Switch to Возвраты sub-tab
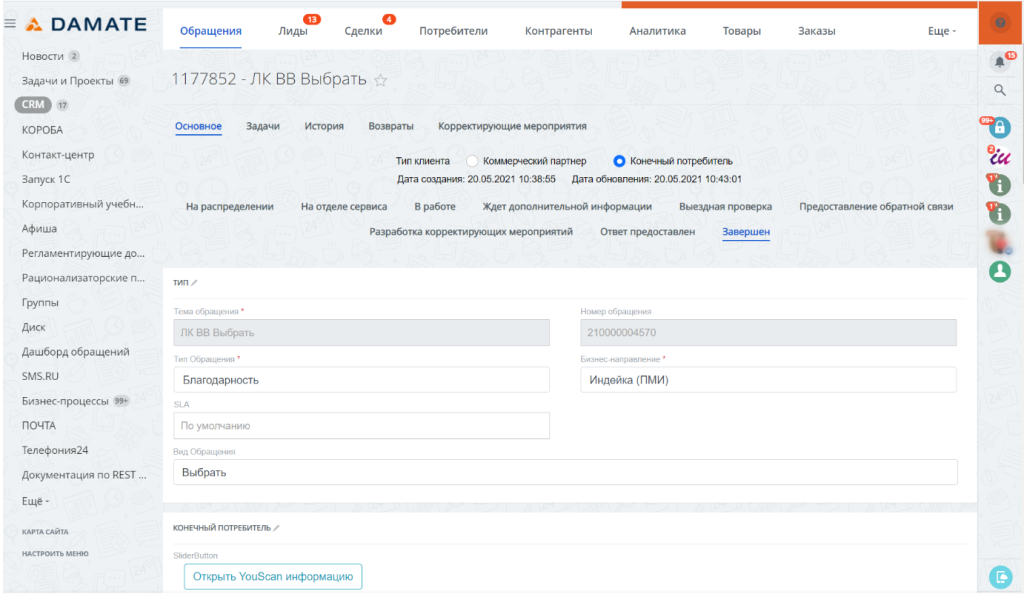This screenshot has height=594, width=1024. click(391, 126)
